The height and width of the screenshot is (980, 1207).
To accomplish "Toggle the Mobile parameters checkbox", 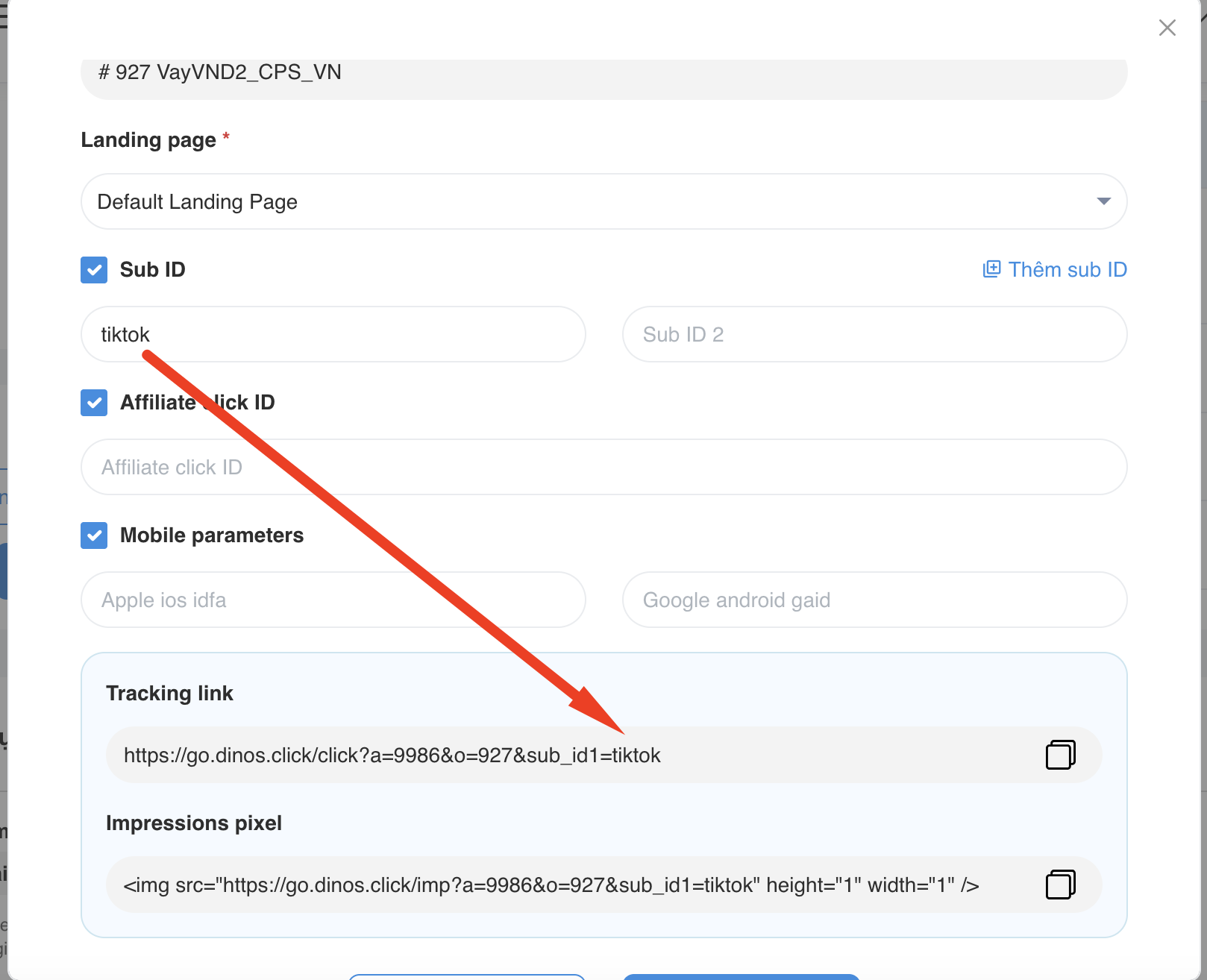I will point(94,535).
